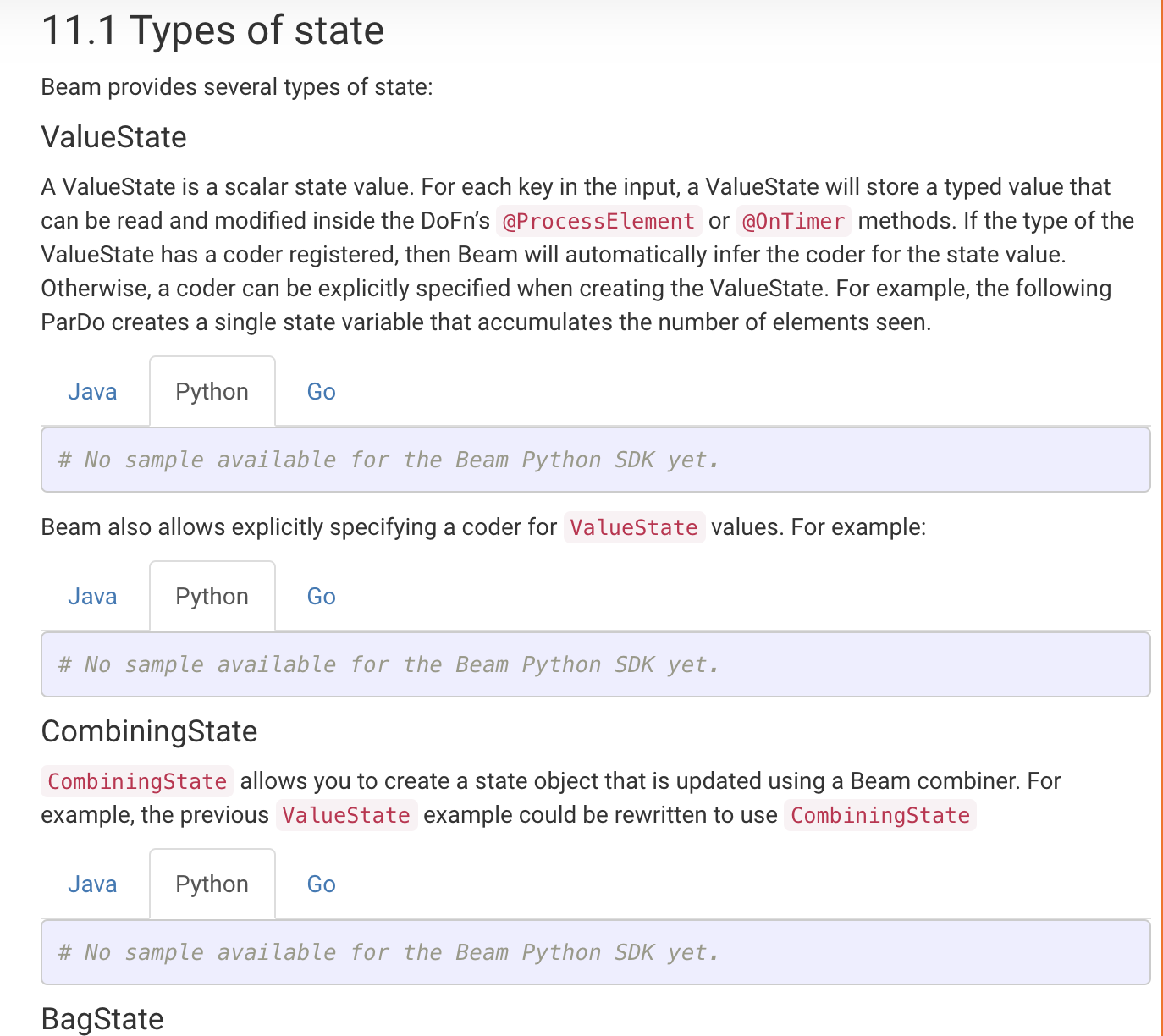Select the Python tab in the ValueState example
Image resolution: width=1163 pixels, height=1036 pixels.
(212, 392)
